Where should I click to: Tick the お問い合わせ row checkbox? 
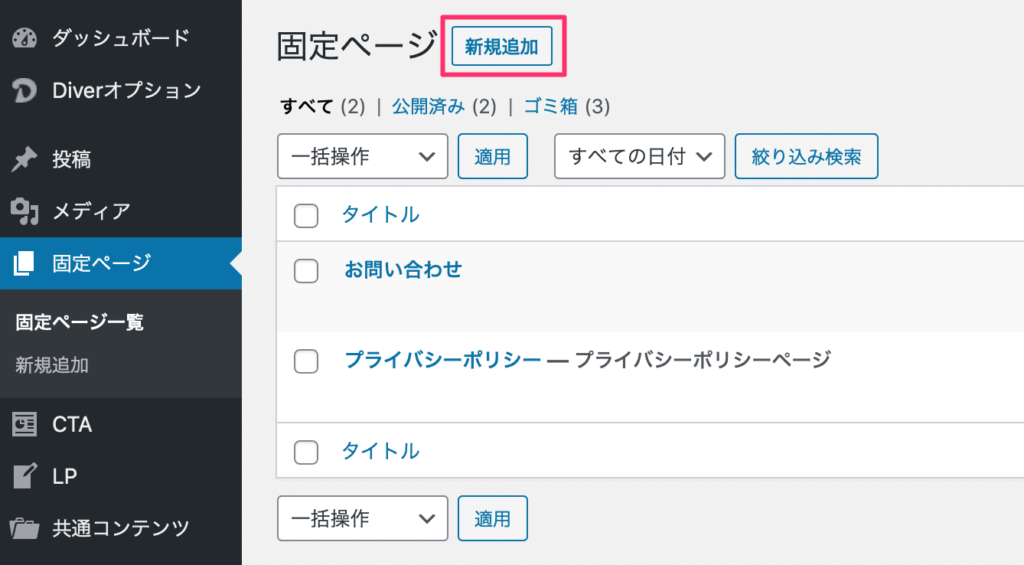click(x=307, y=271)
